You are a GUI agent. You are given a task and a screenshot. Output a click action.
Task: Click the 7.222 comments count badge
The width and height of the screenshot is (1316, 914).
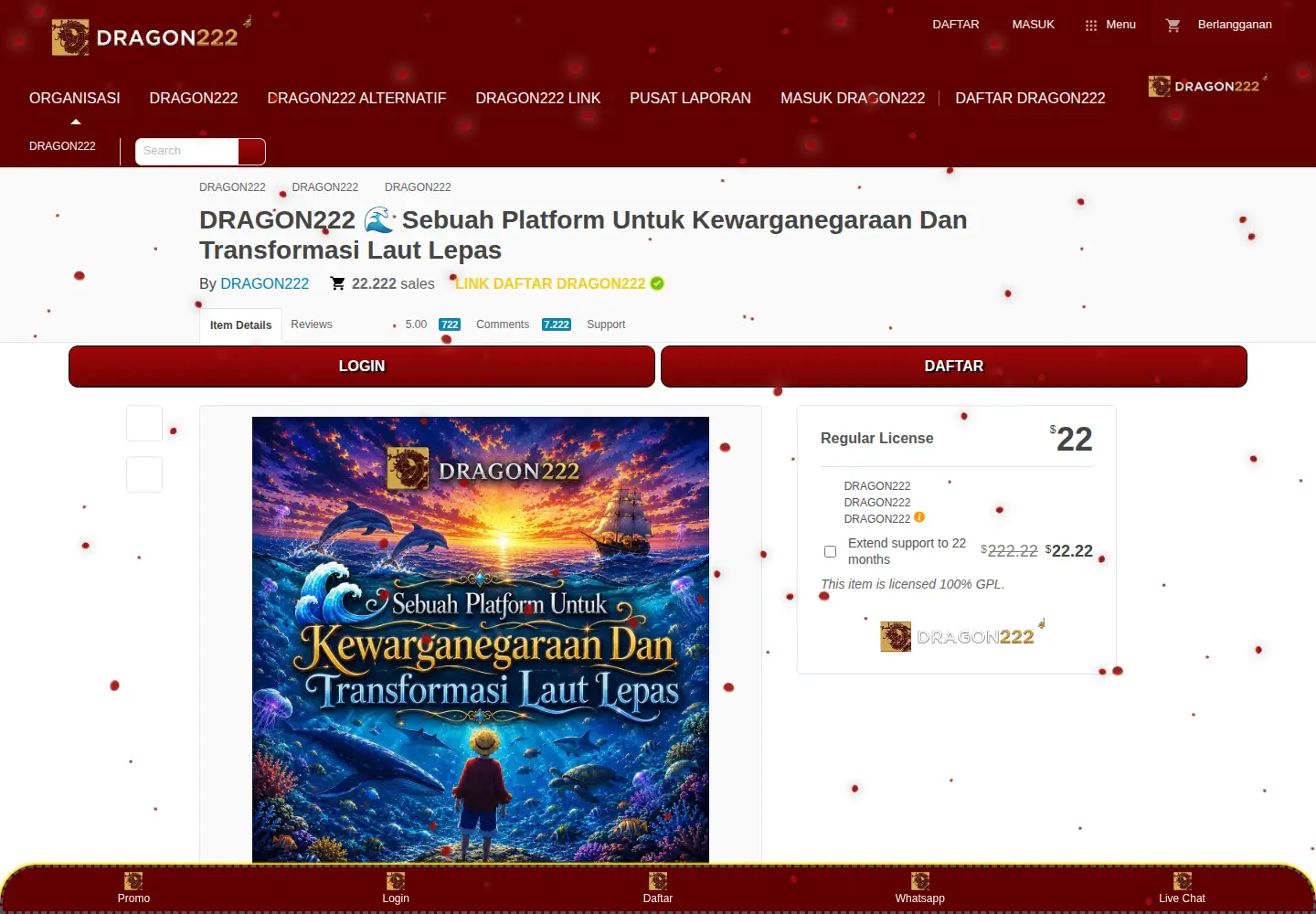557,324
